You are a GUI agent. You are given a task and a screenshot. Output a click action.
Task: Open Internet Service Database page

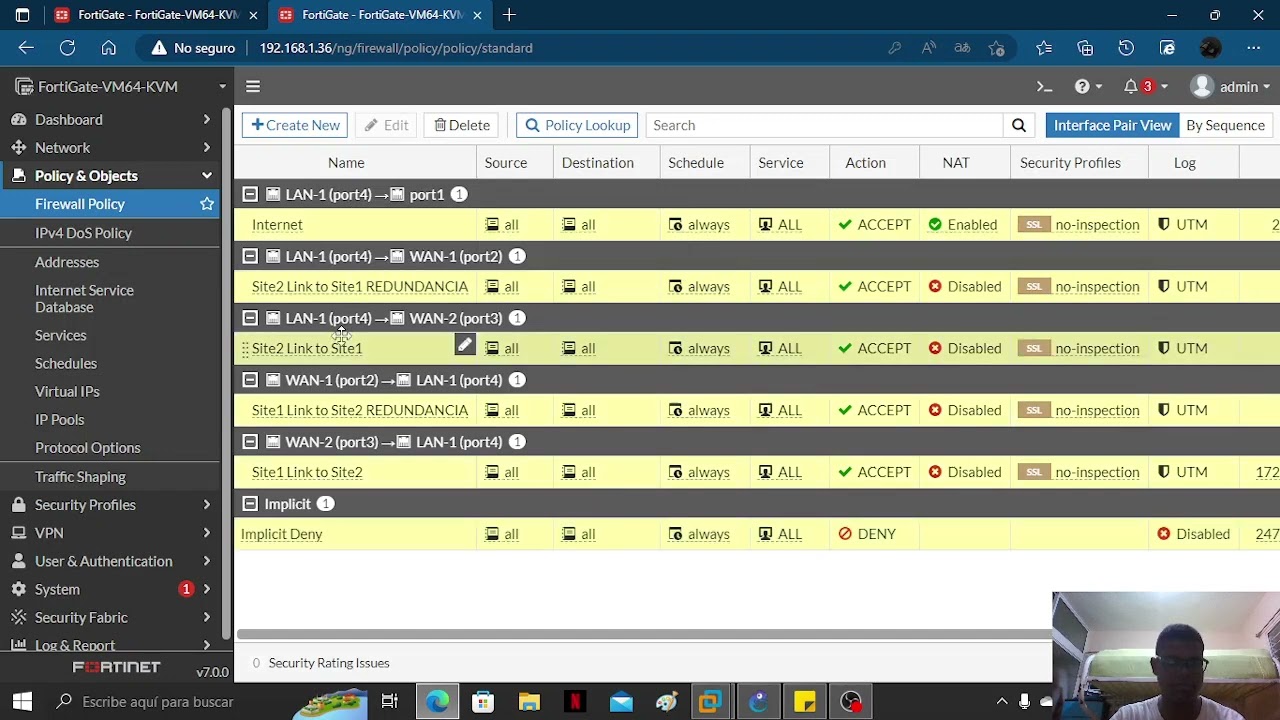pos(84,299)
